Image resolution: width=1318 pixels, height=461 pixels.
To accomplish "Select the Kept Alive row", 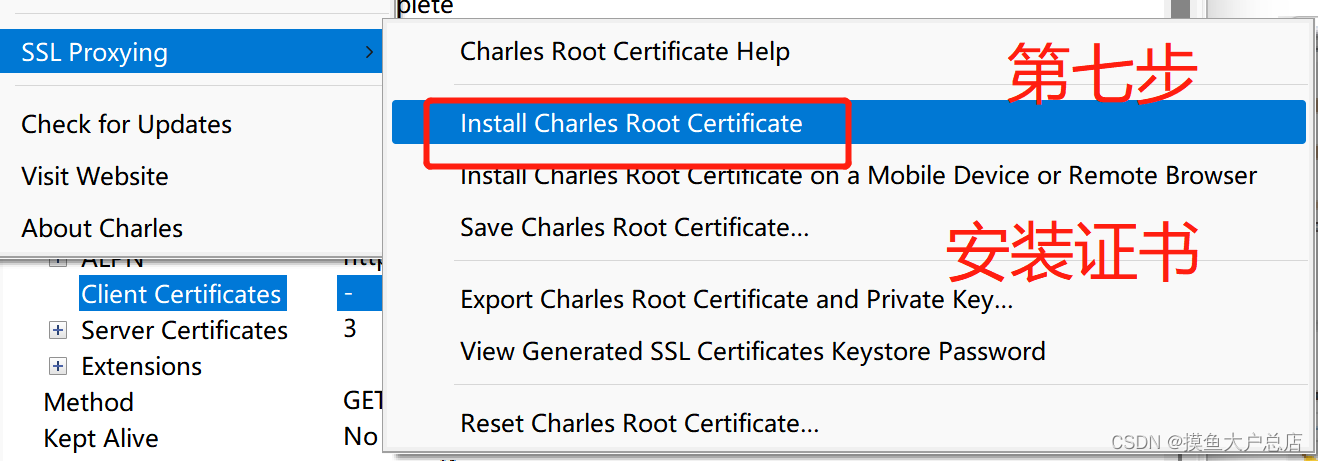I will [x=101, y=438].
